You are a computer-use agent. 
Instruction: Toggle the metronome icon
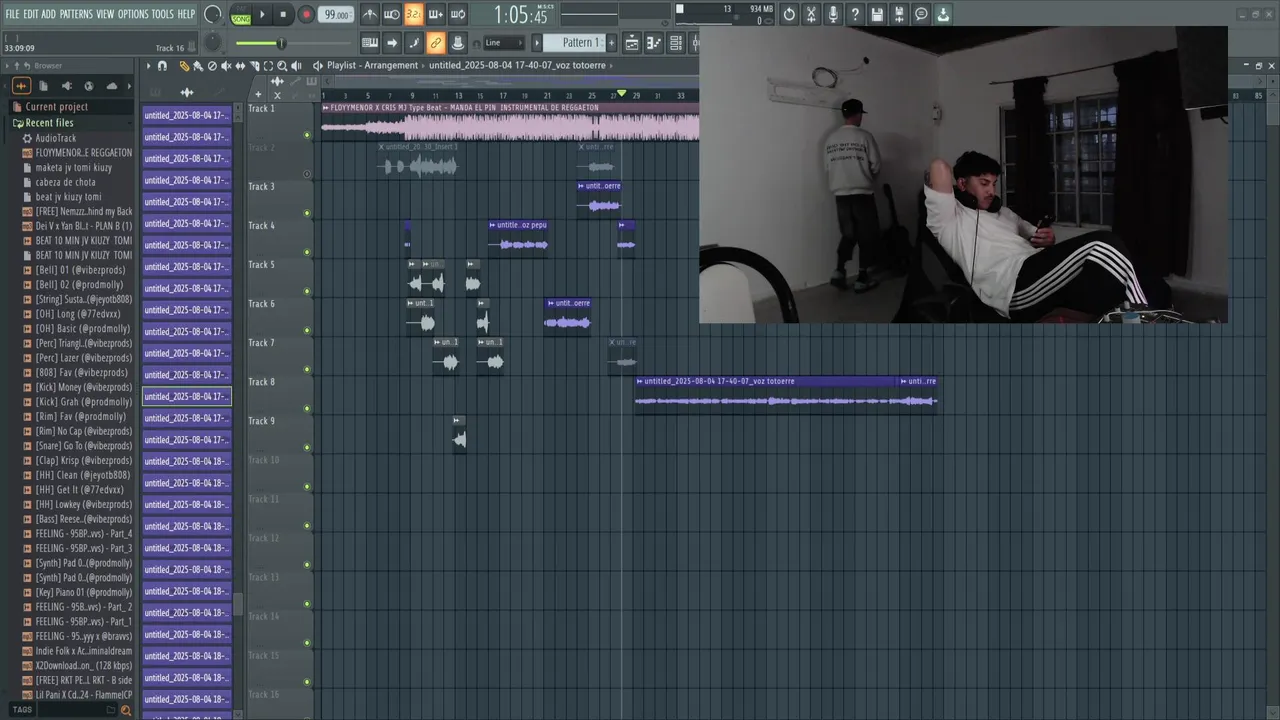pyautogui.click(x=370, y=14)
